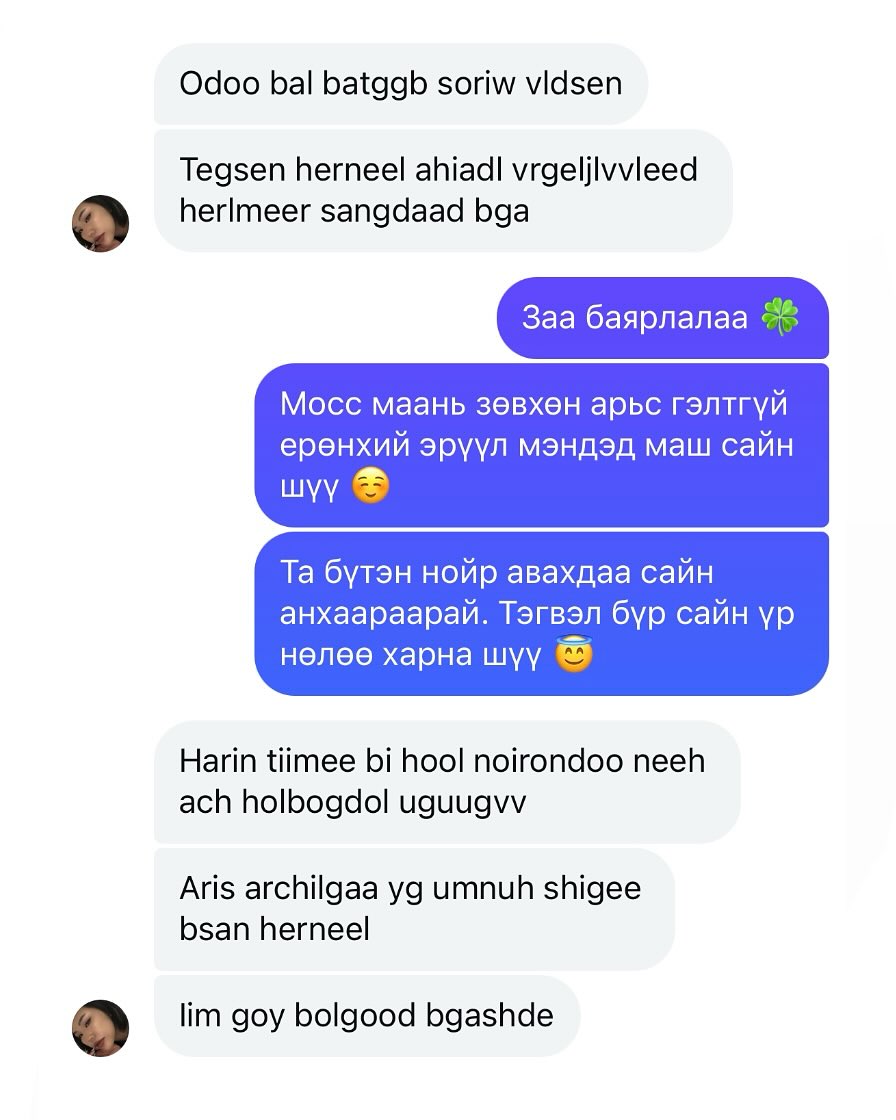
Task: Click the text 'ach holbogdol uguugvv'
Action: tap(352, 803)
